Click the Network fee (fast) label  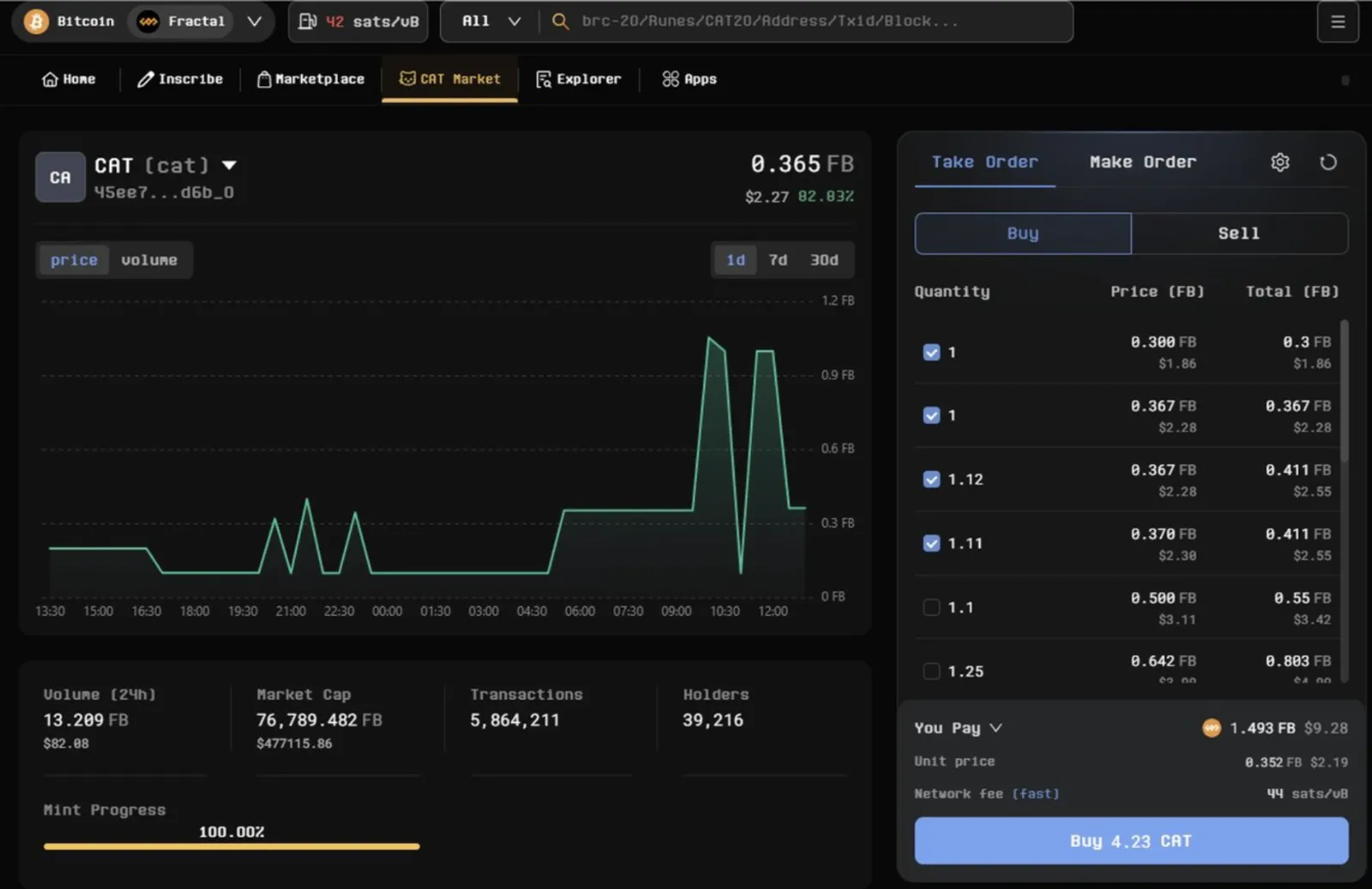coord(987,794)
